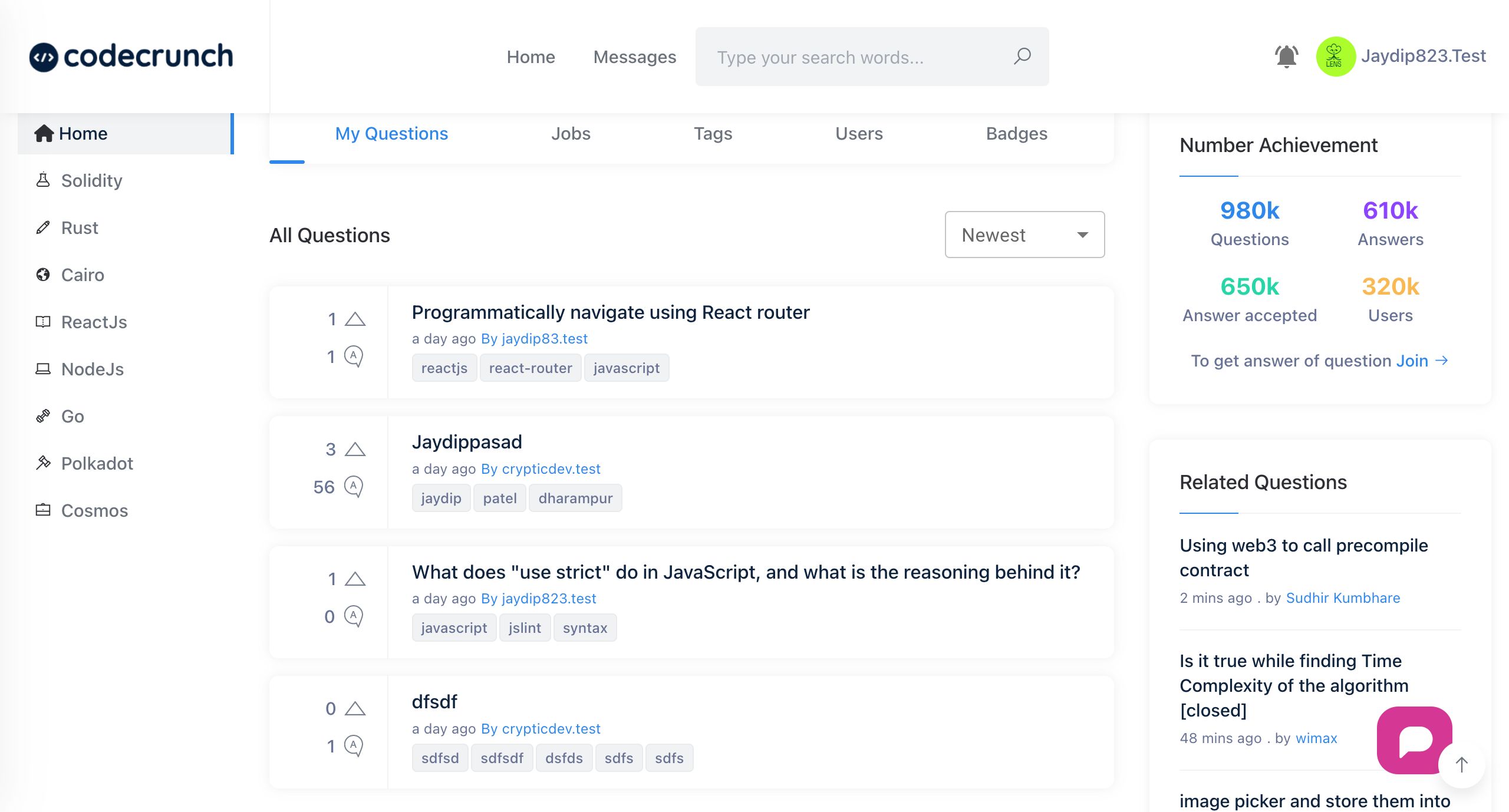Screen dimensions: 1509x812
Task: Click the Jaydip823.Test username
Action: (1424, 56)
